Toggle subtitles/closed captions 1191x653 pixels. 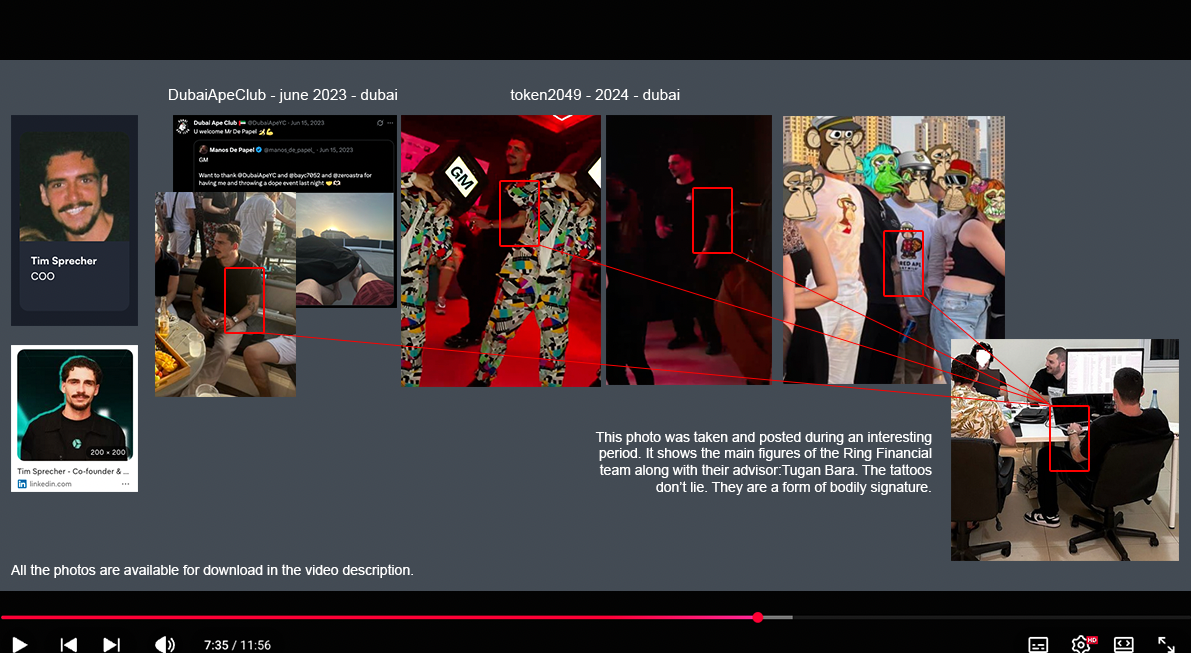click(1038, 645)
